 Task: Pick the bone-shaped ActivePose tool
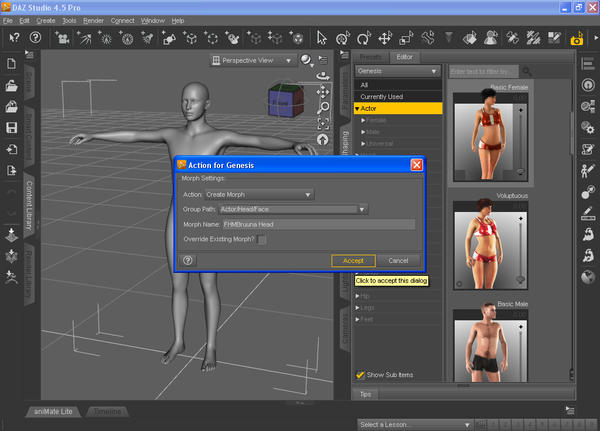point(428,38)
